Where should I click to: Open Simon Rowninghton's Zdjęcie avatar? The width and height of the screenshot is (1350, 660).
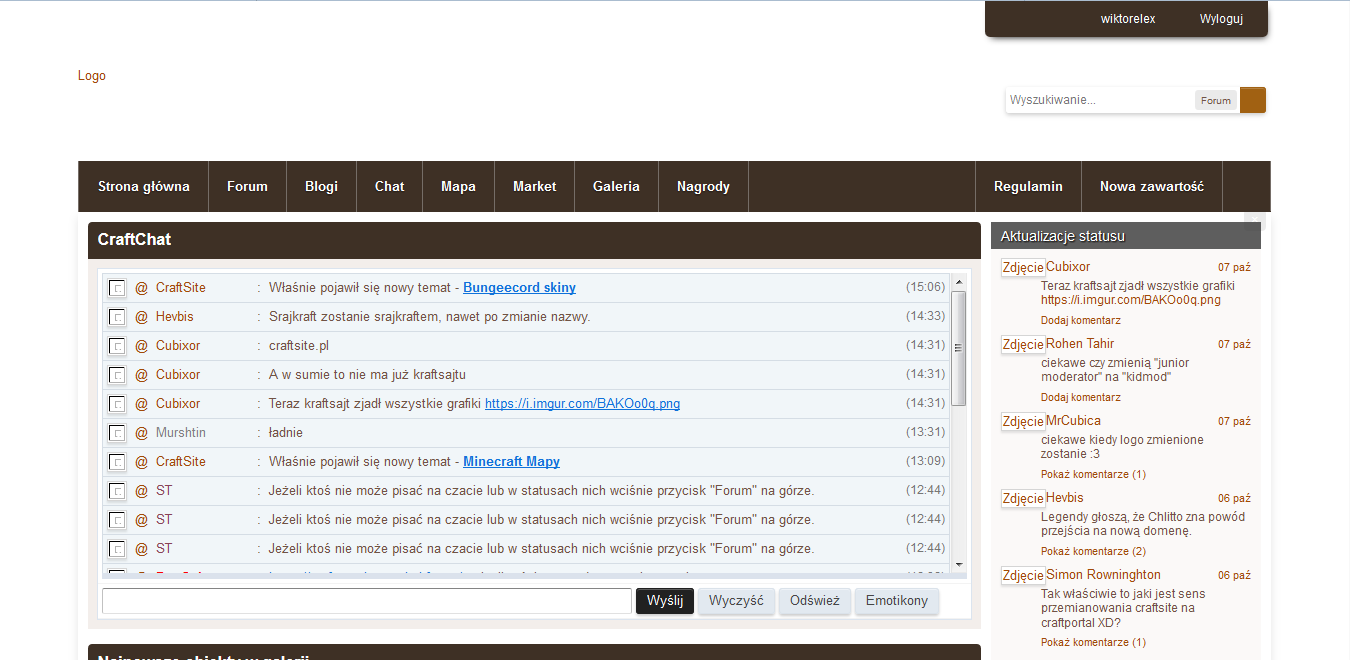(x=1023, y=575)
